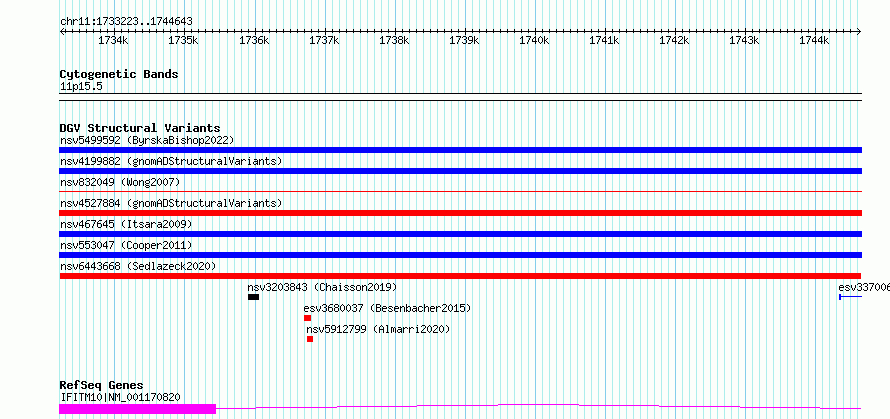Open the nsv832049 (Wong2007) variant label
Screen dimensions: 890x419
(120, 182)
